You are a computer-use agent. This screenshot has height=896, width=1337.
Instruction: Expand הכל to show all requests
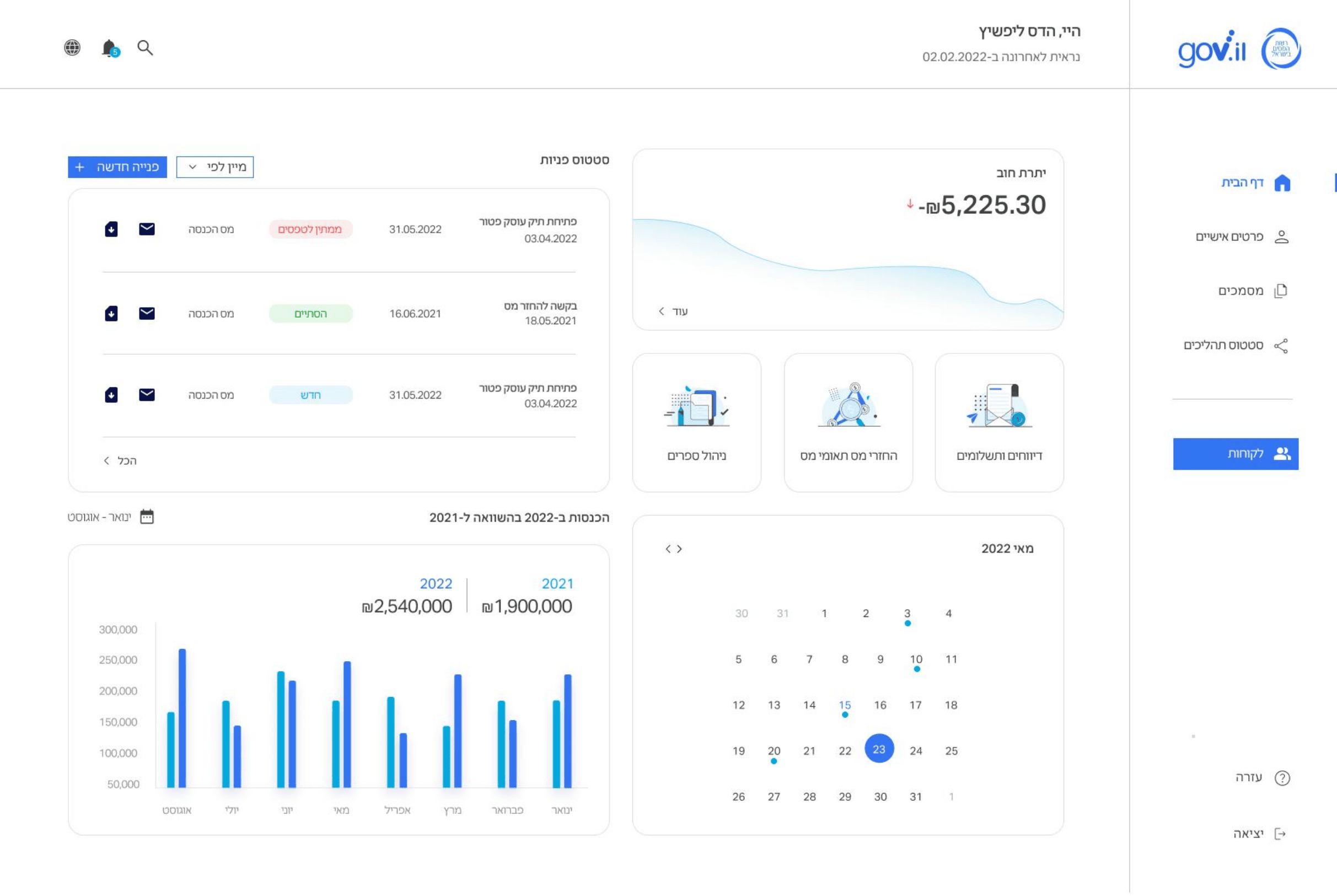click(120, 460)
